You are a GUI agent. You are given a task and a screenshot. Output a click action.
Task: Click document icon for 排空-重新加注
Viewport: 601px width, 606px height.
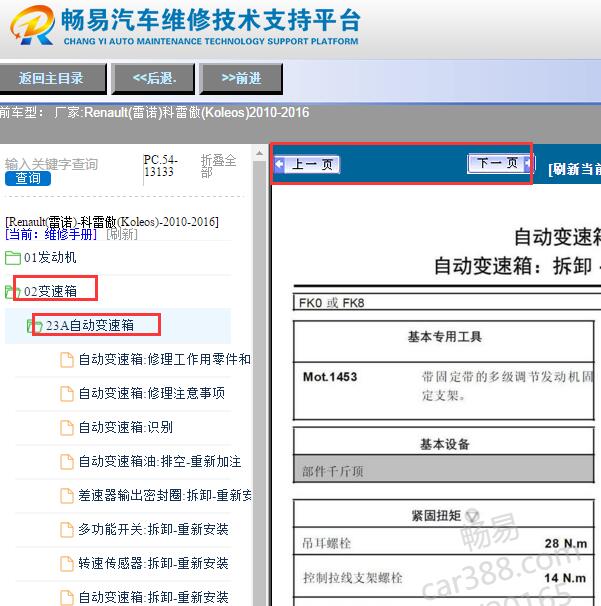click(x=67, y=461)
